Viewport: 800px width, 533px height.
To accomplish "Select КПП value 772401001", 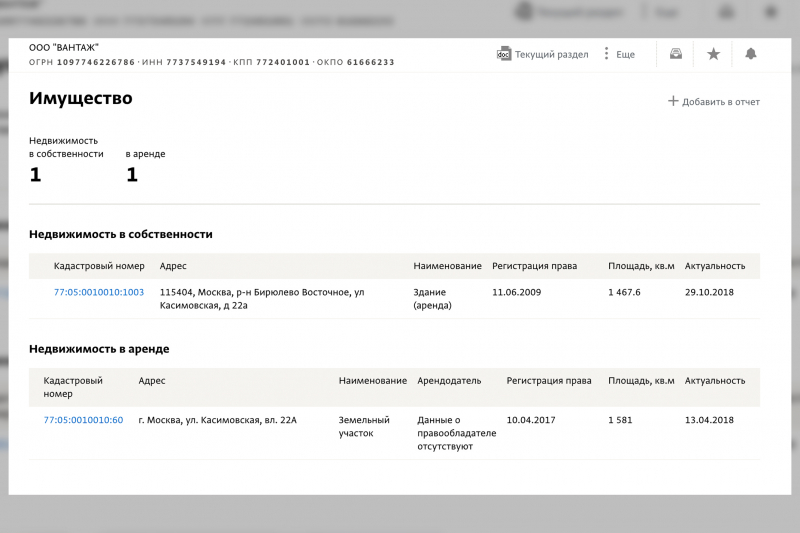I will pos(283,62).
